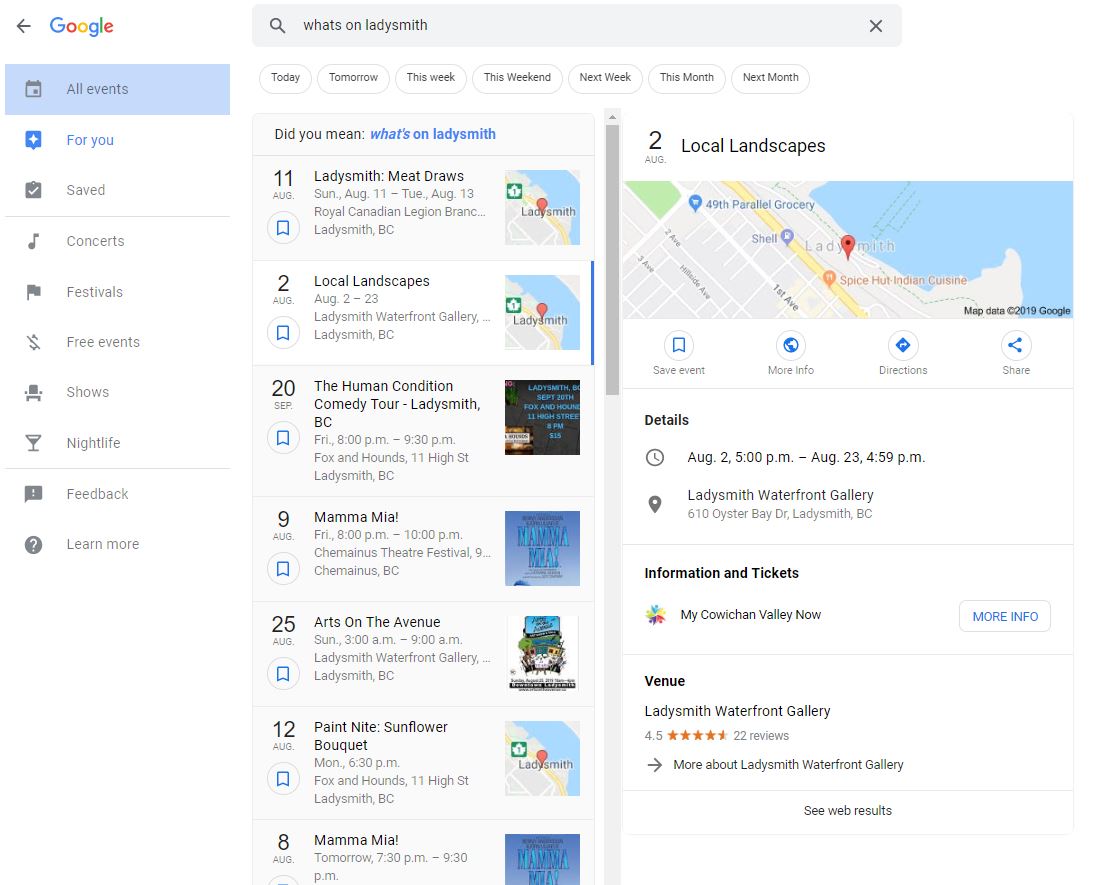Click the Free events no-dollar icon
The width and height of the screenshot is (1100, 885).
pyautogui.click(x=33, y=342)
